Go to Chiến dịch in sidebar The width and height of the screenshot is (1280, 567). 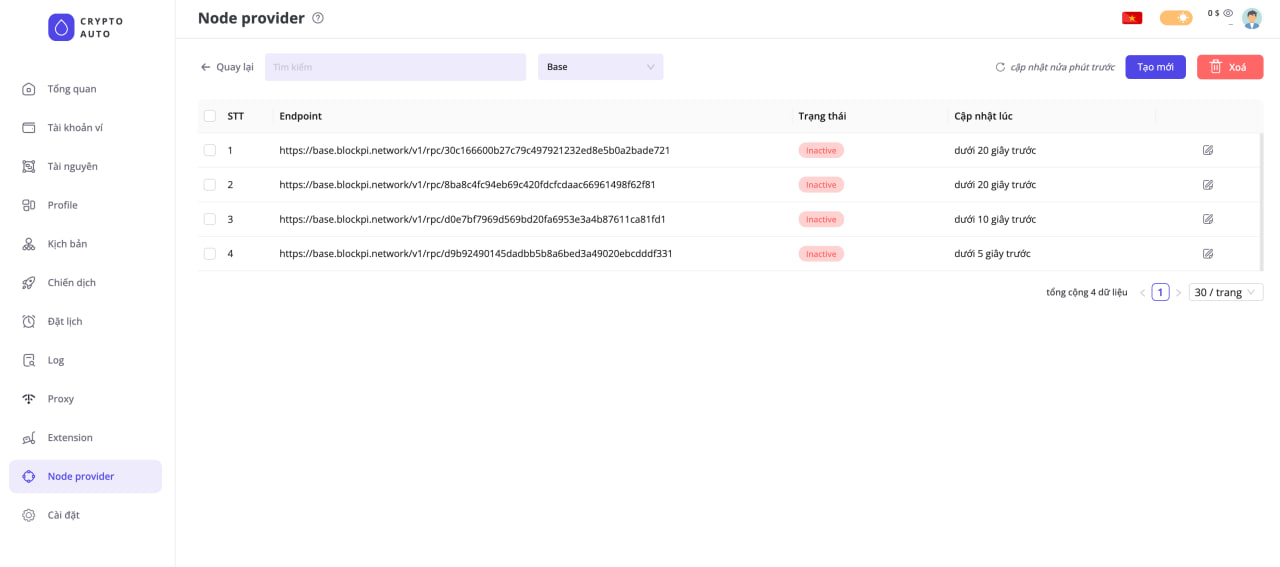[71, 283]
